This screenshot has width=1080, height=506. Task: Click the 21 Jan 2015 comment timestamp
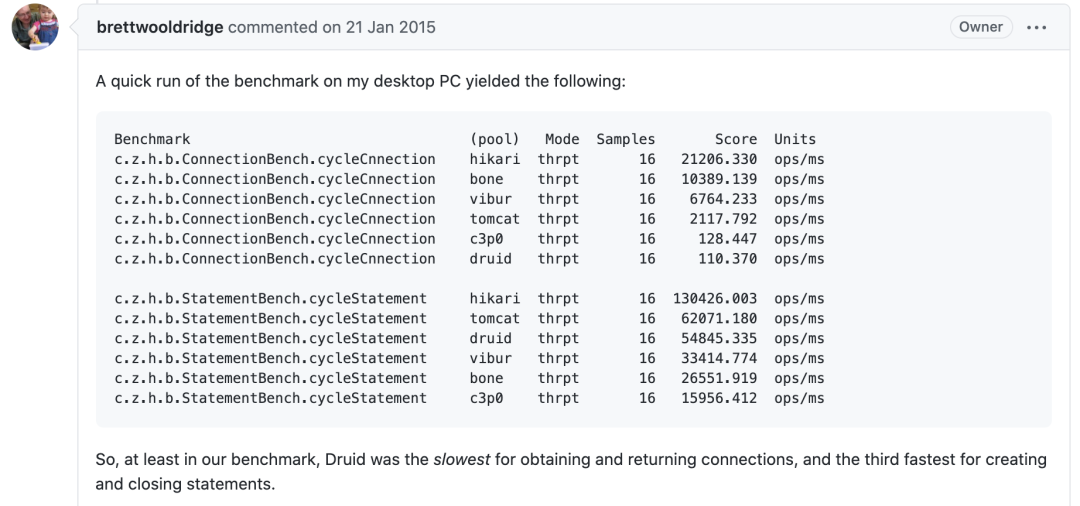(379, 27)
